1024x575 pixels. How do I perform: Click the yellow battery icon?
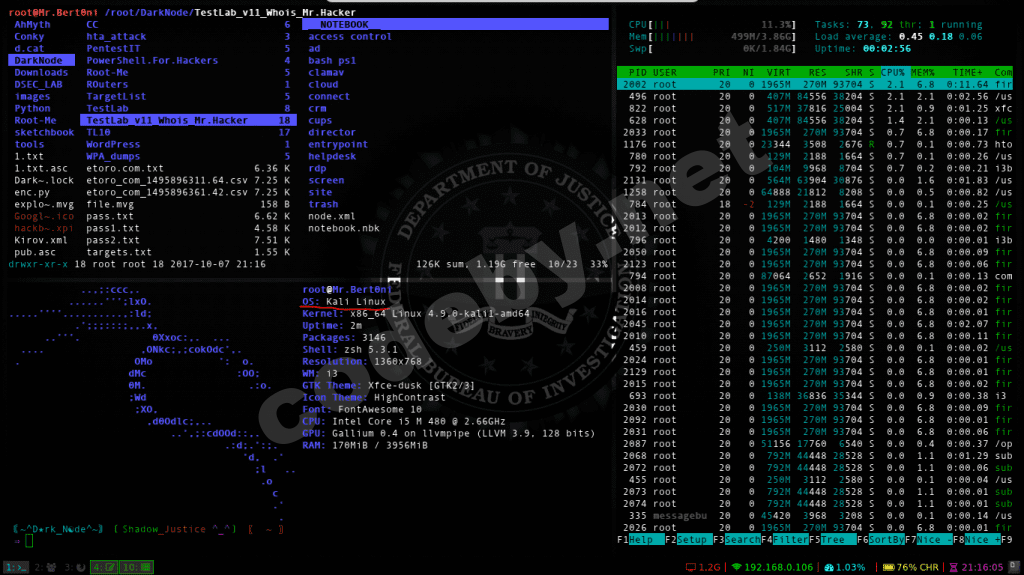(x=888, y=567)
